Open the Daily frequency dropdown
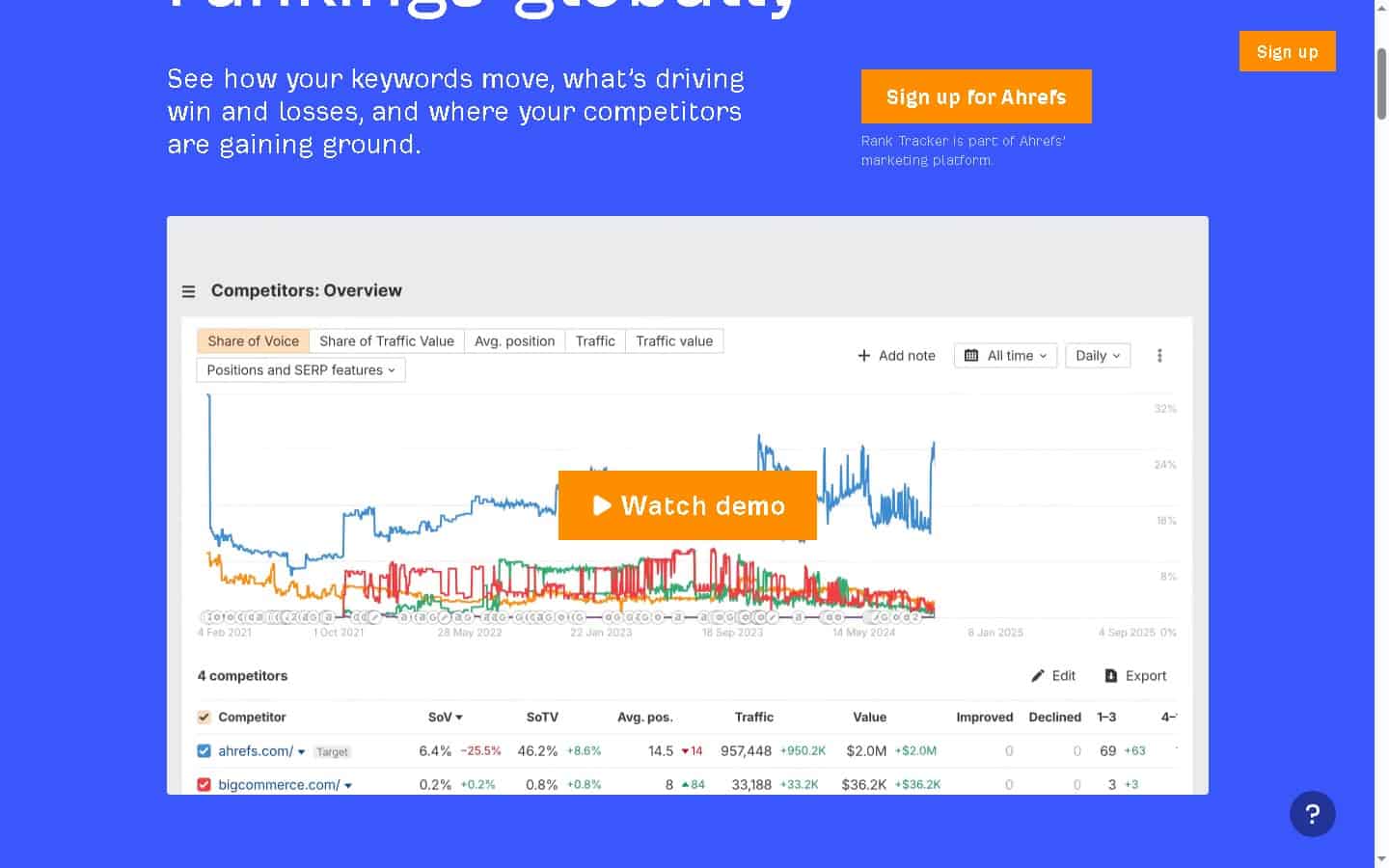The width and height of the screenshot is (1389, 868). click(x=1097, y=355)
